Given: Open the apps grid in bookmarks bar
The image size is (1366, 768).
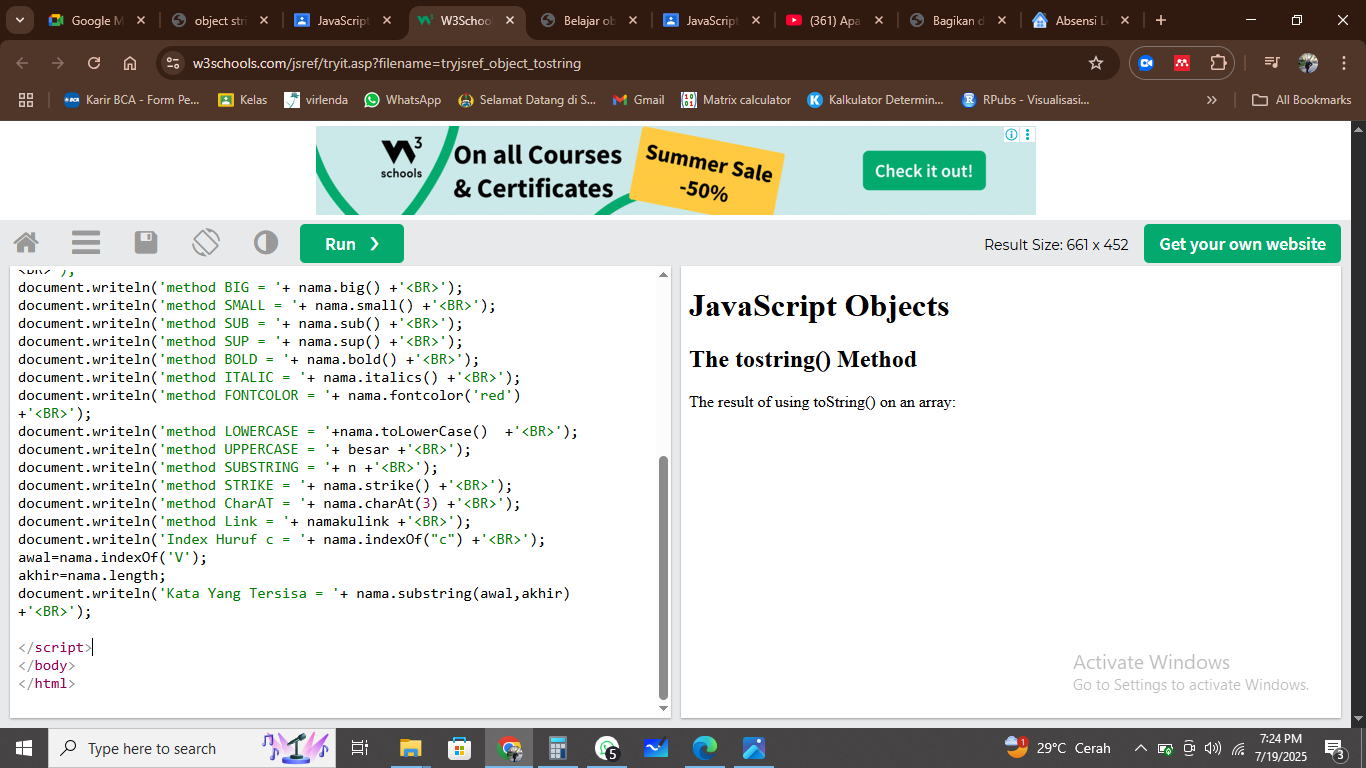Looking at the screenshot, I should (26, 99).
